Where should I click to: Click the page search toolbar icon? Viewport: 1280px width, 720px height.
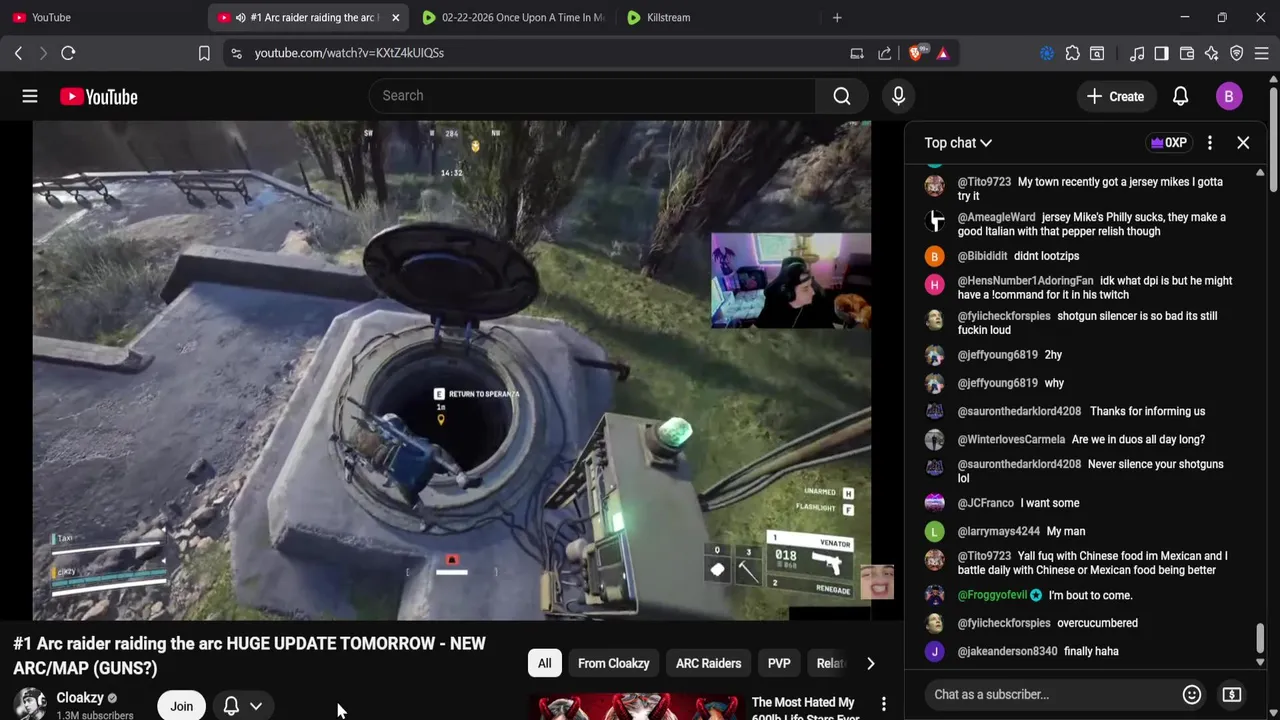click(1097, 53)
